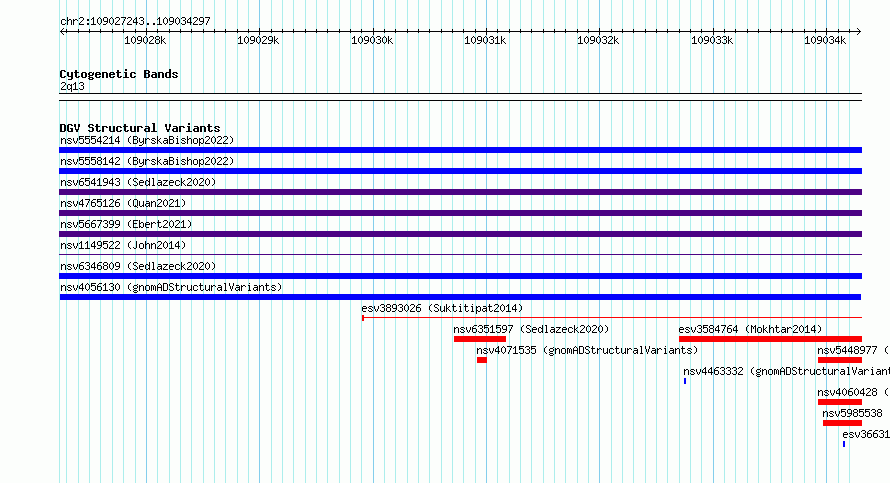890x483 pixels.
Task: Select the red bar under nsv6351597
Action: [x=480, y=339]
